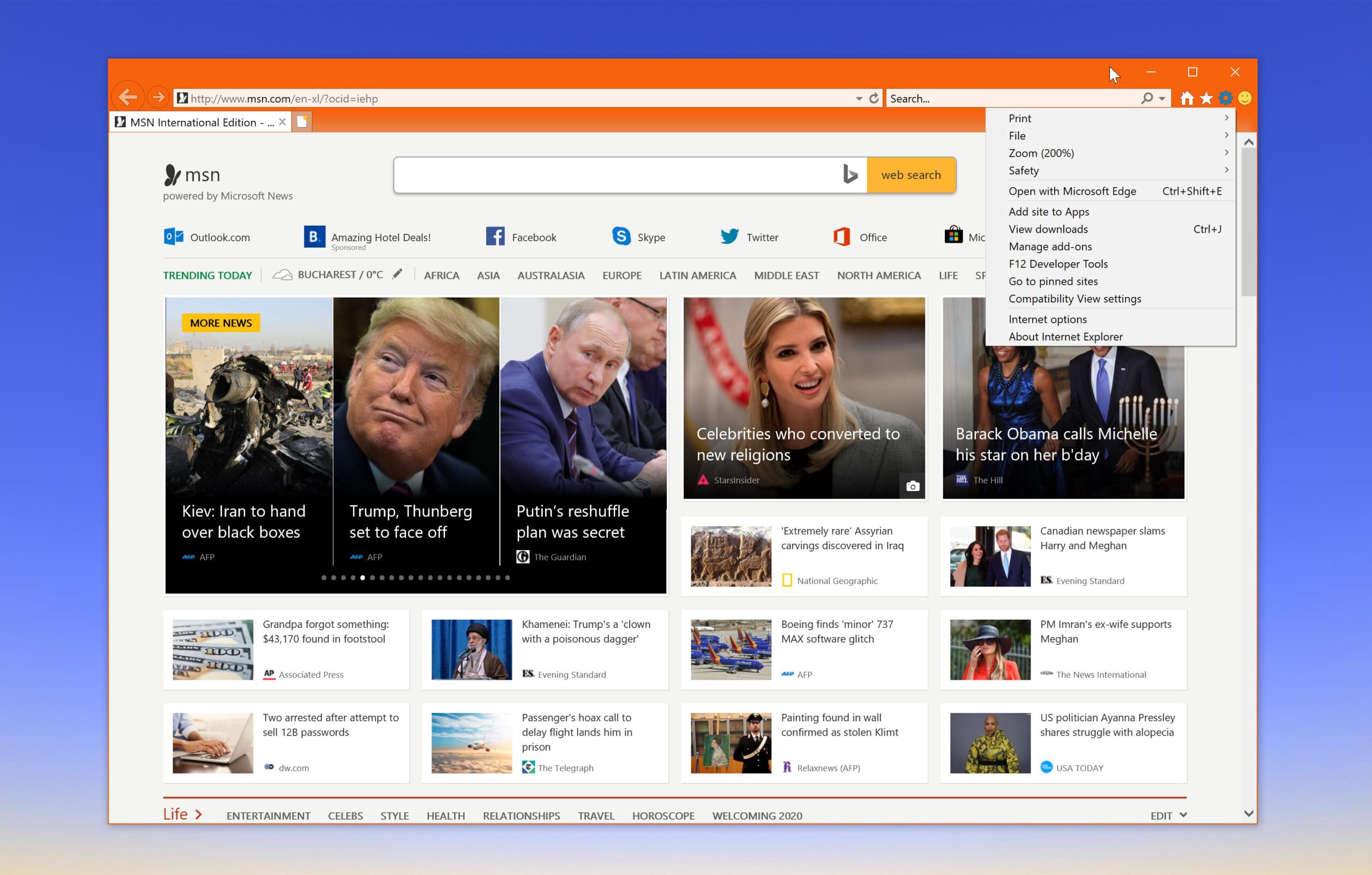Open the Microsoft Store bag icon
1372x875 pixels.
click(953, 235)
